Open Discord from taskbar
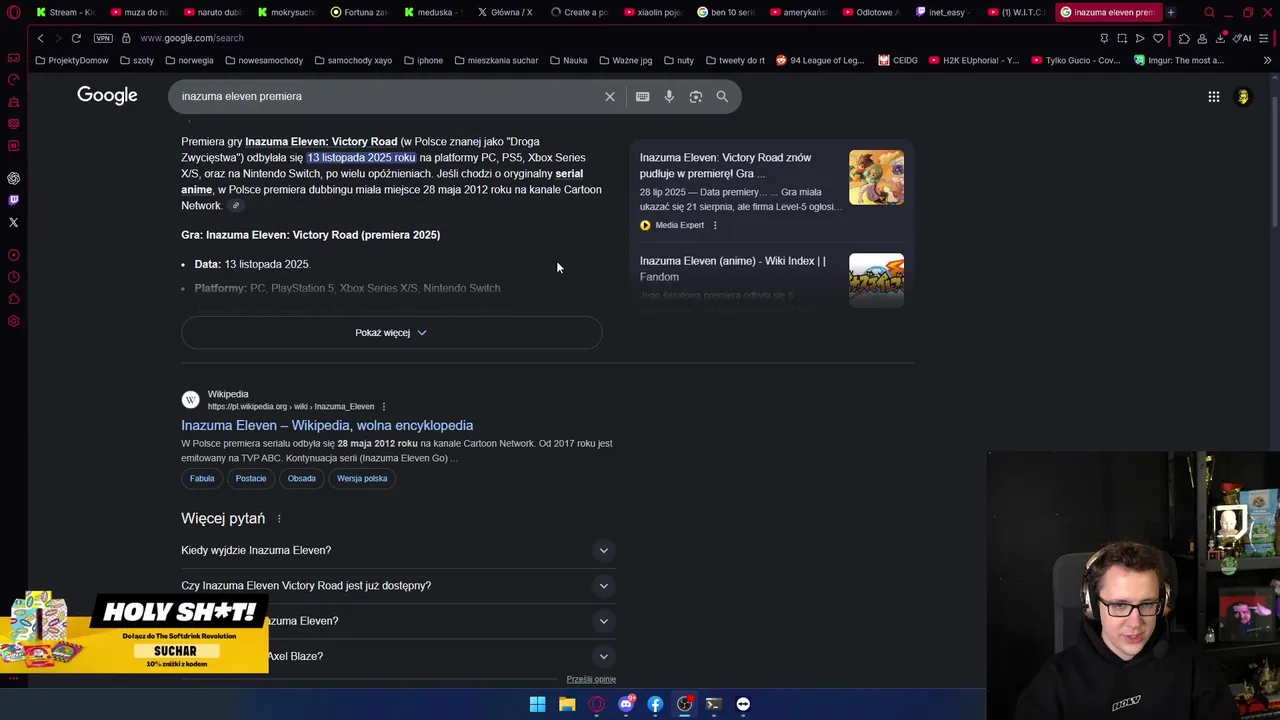Image resolution: width=1280 pixels, height=720 pixels. pos(626,704)
